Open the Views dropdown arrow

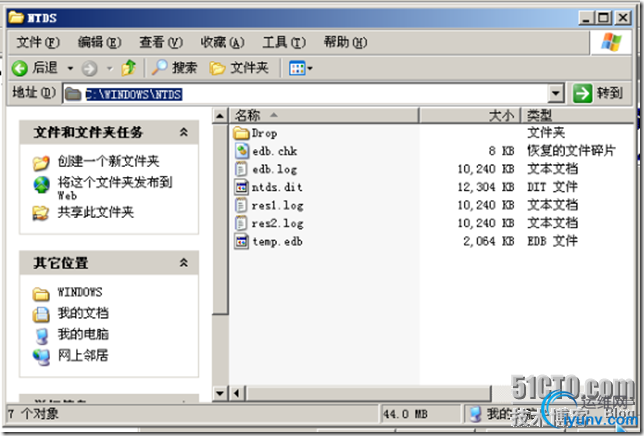310,68
